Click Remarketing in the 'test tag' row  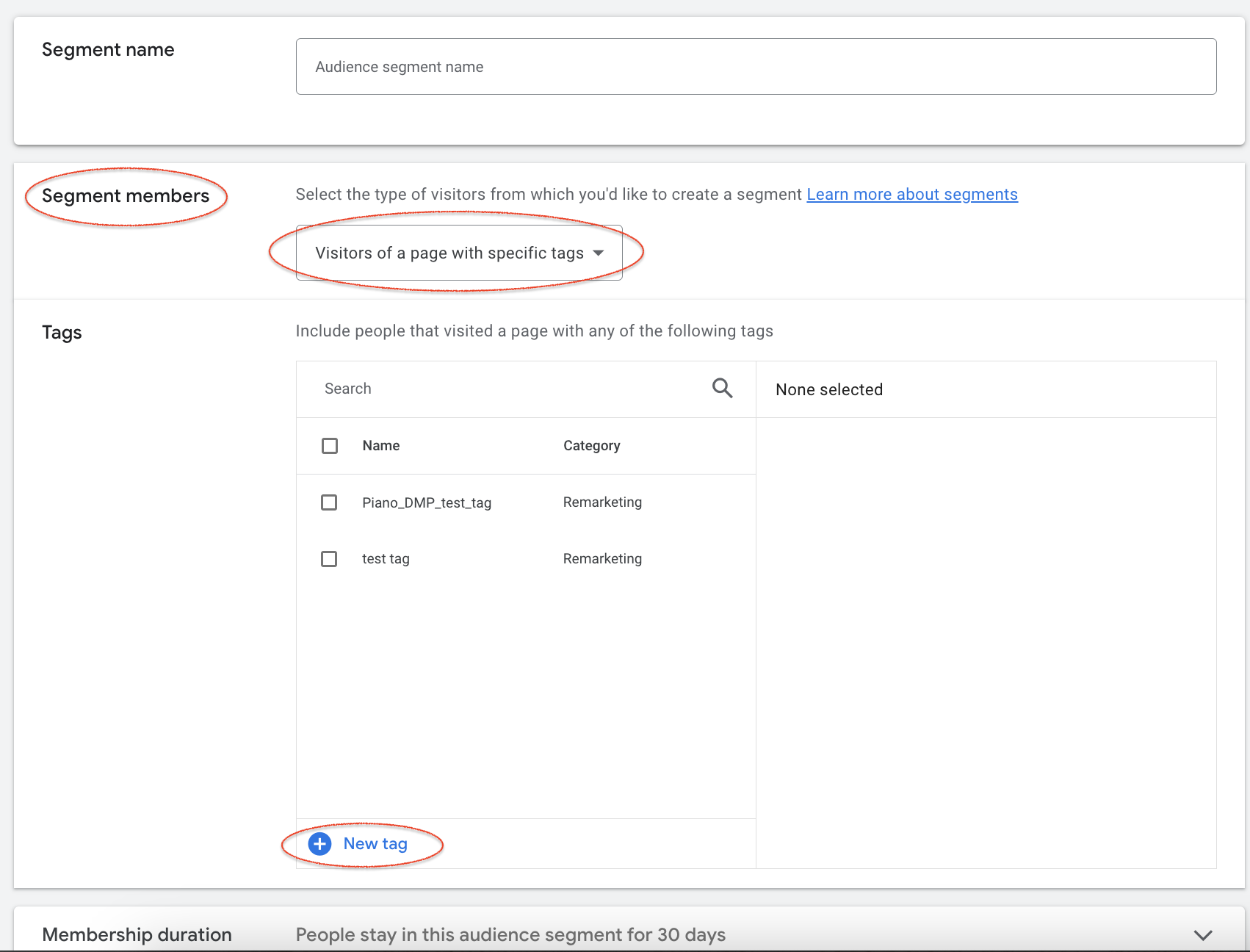[602, 559]
